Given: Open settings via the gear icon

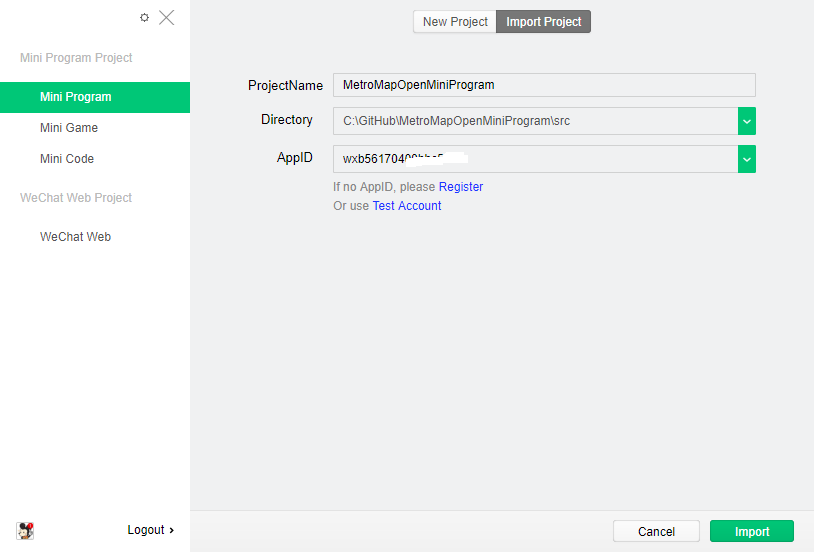Looking at the screenshot, I should (144, 18).
